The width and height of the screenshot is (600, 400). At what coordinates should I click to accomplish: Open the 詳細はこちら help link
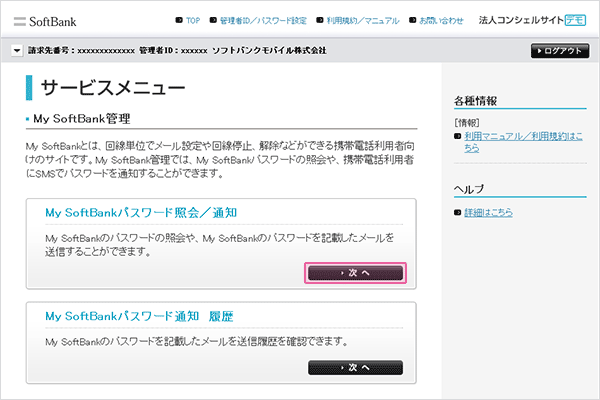coord(488,212)
